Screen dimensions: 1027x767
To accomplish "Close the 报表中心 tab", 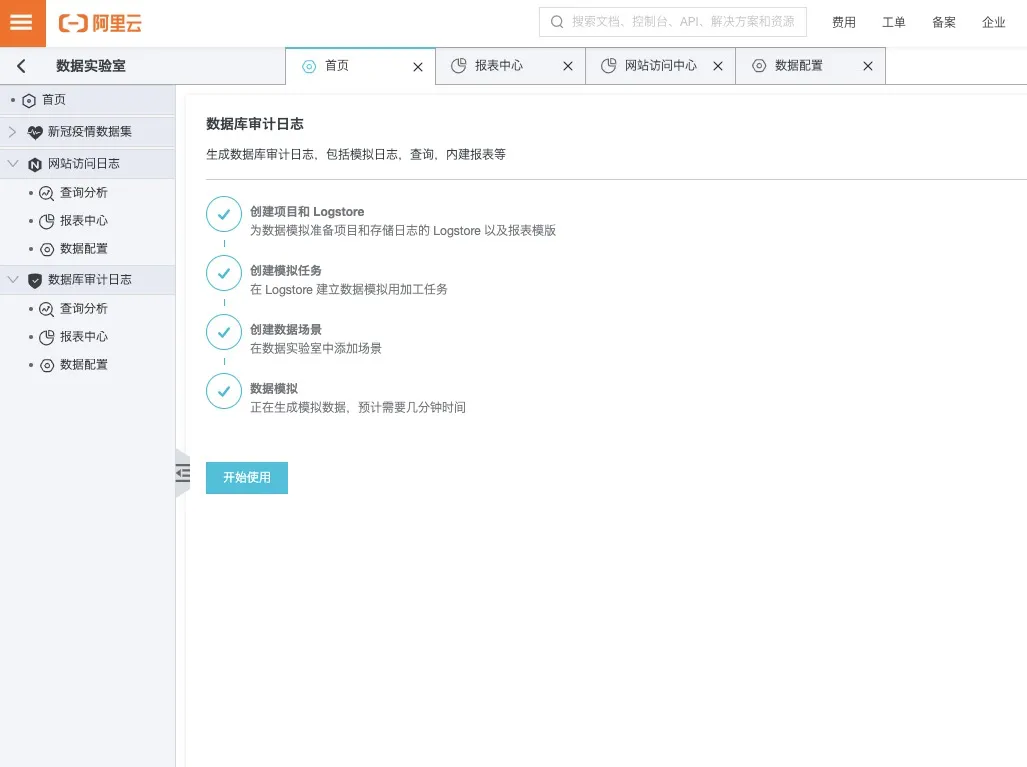I will point(568,66).
